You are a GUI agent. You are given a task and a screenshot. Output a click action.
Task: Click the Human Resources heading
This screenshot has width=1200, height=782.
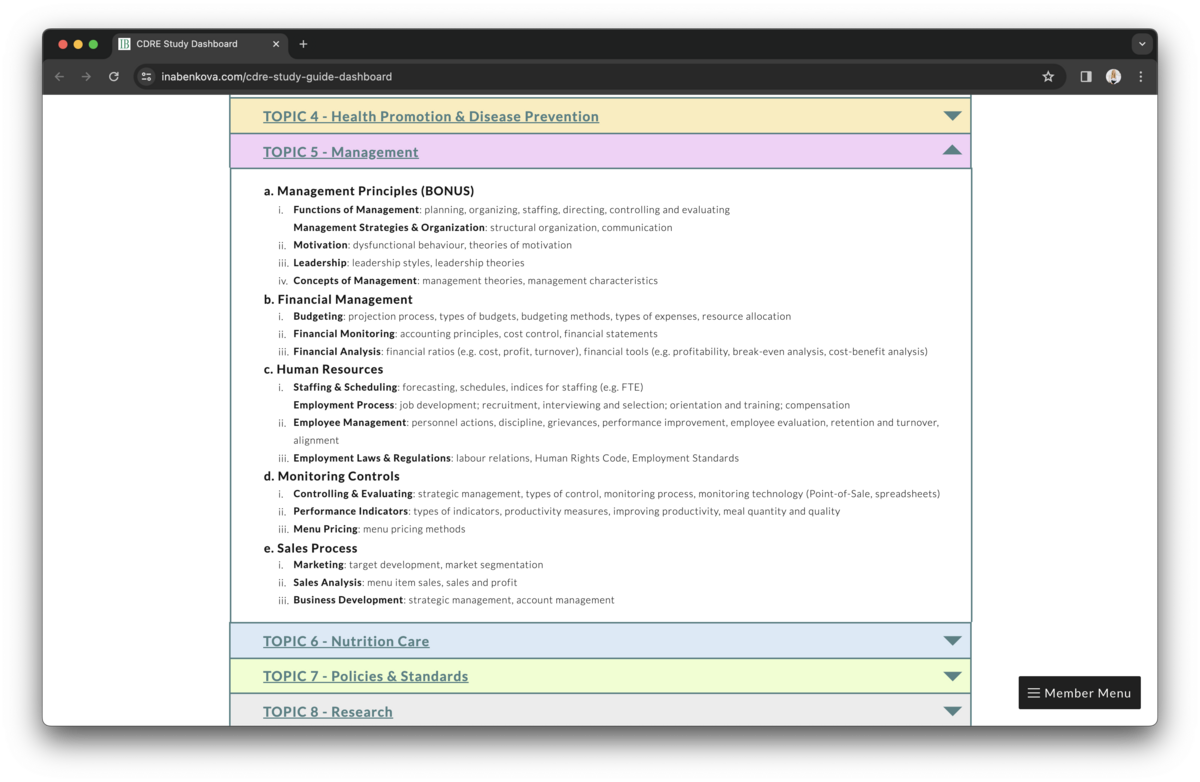[323, 369]
